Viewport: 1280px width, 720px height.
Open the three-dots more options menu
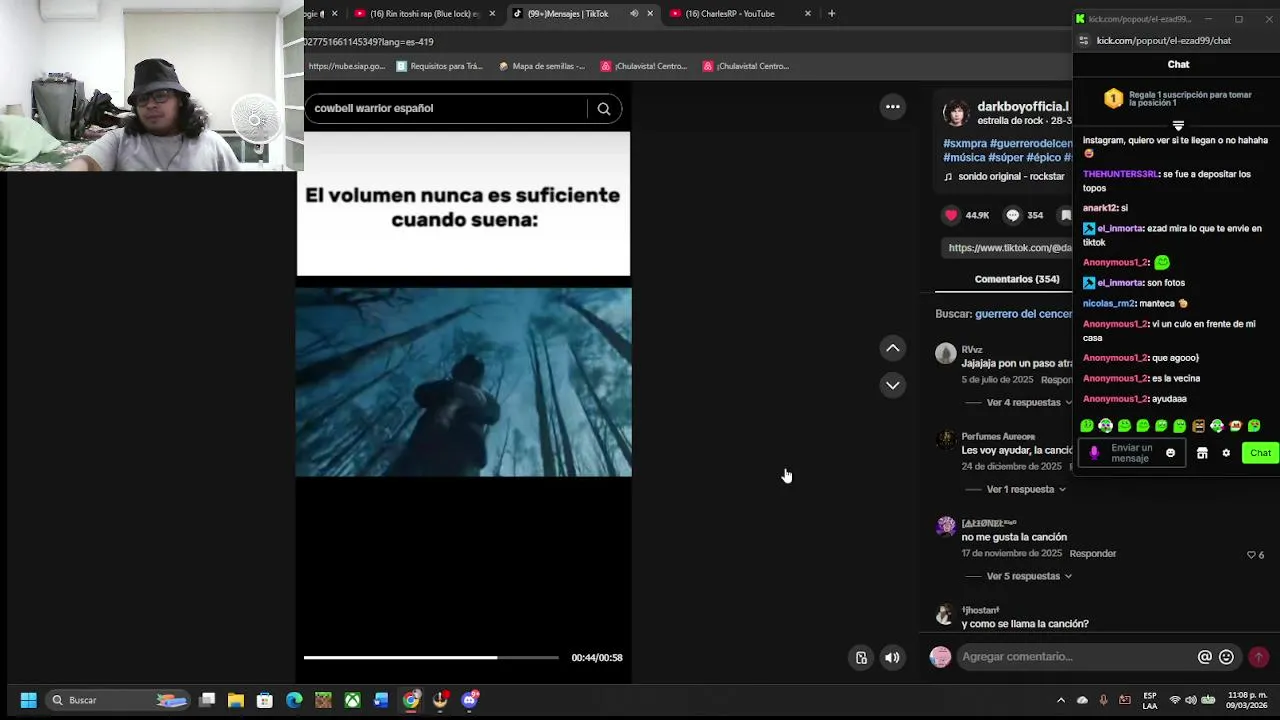[893, 107]
